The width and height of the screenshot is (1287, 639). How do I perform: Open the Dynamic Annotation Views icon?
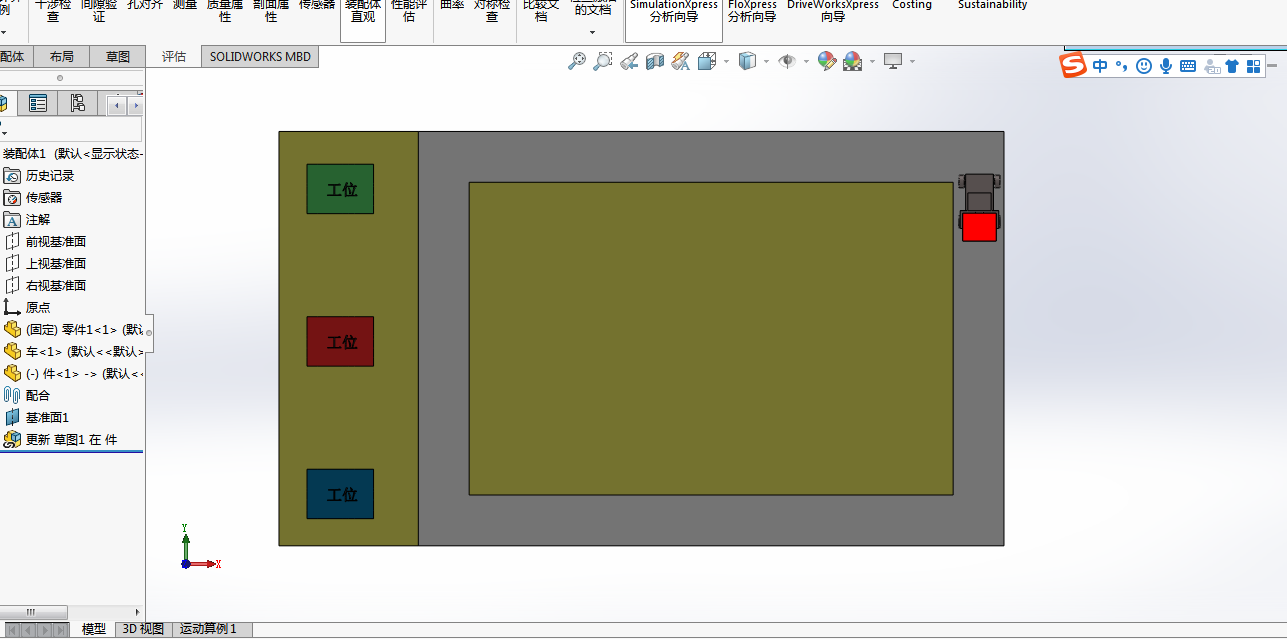click(x=681, y=61)
